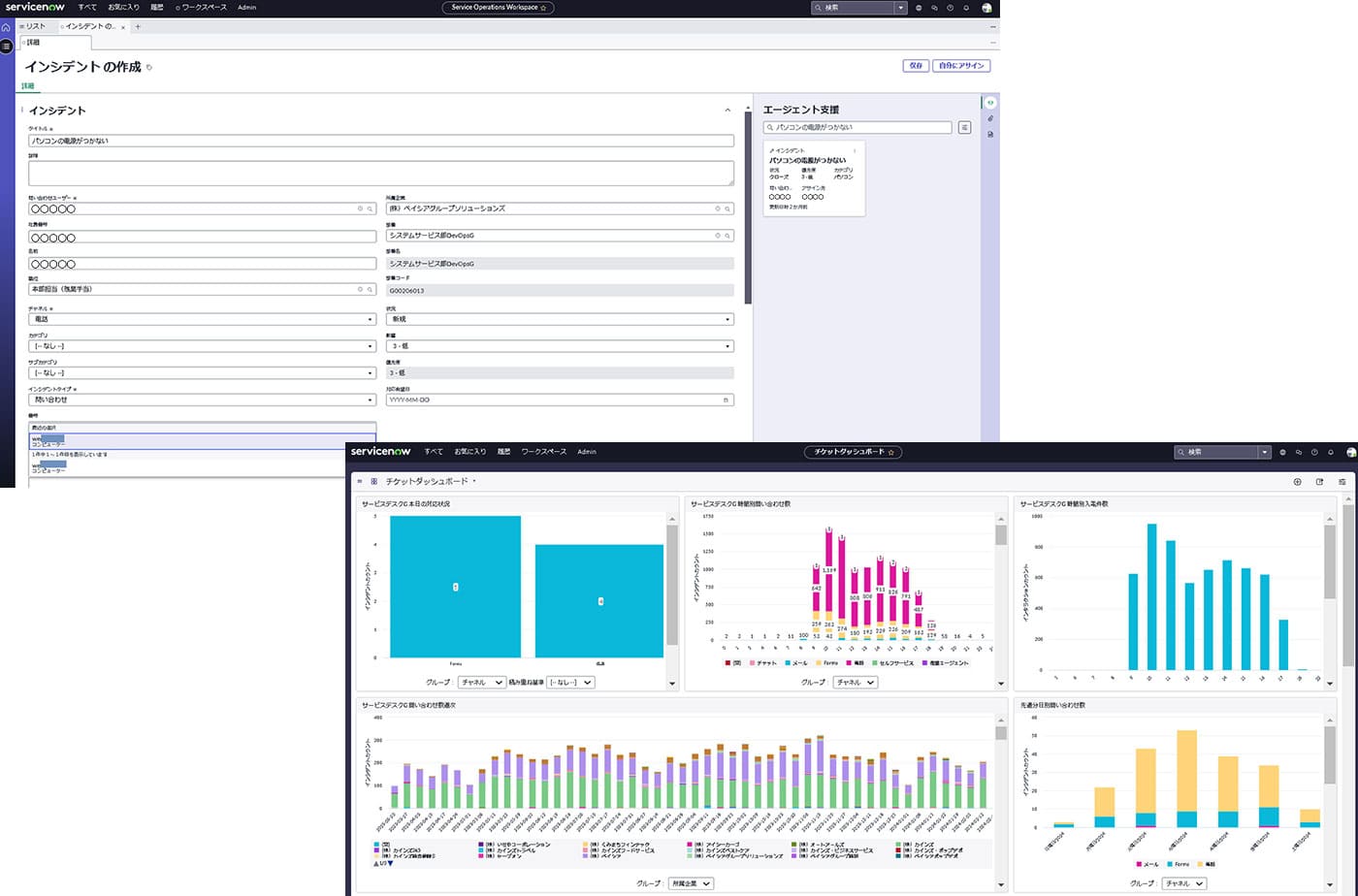1358x896 pixels.
Task: Collapse the インシデント section chevron
Action: point(727,111)
